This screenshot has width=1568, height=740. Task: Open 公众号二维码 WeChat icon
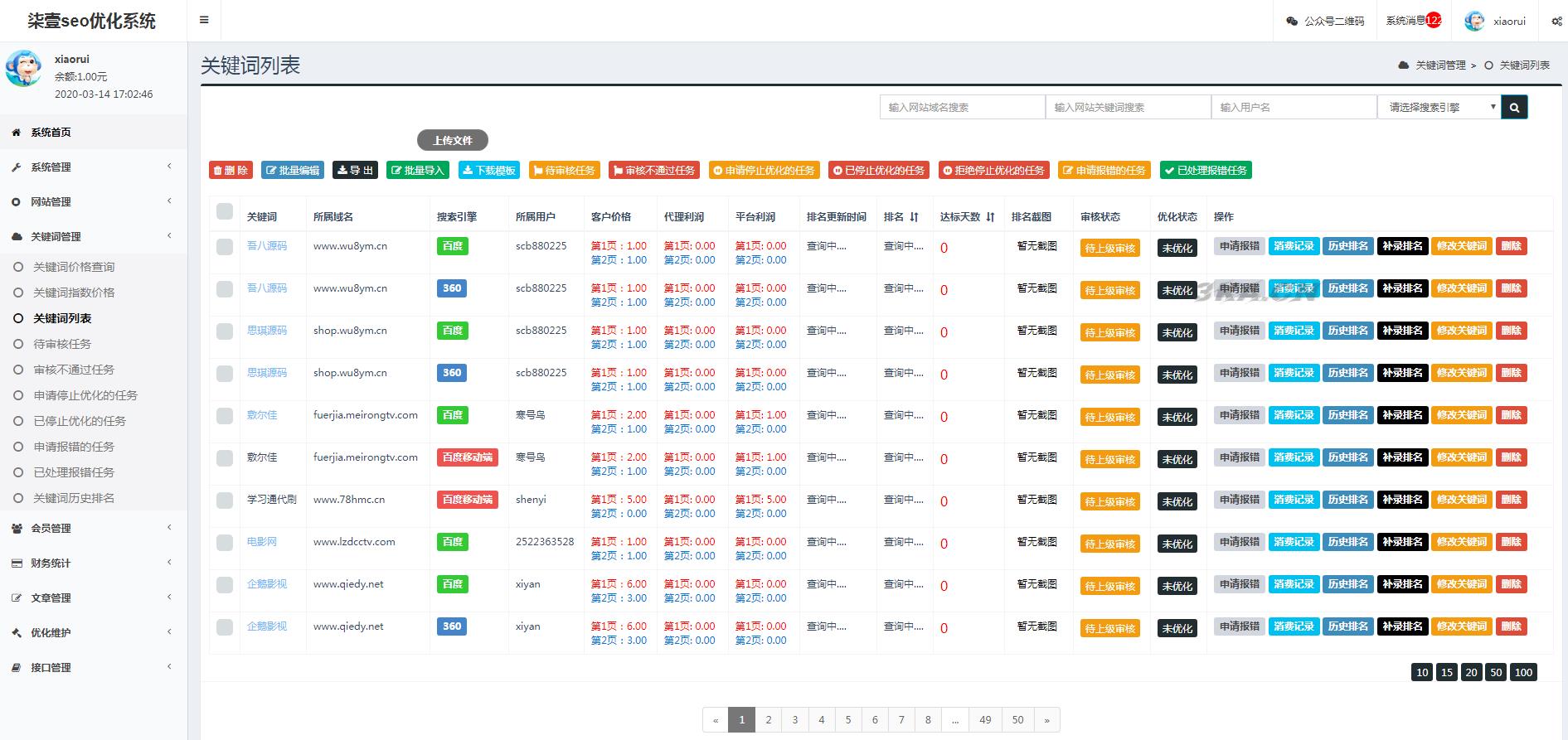(x=1292, y=22)
